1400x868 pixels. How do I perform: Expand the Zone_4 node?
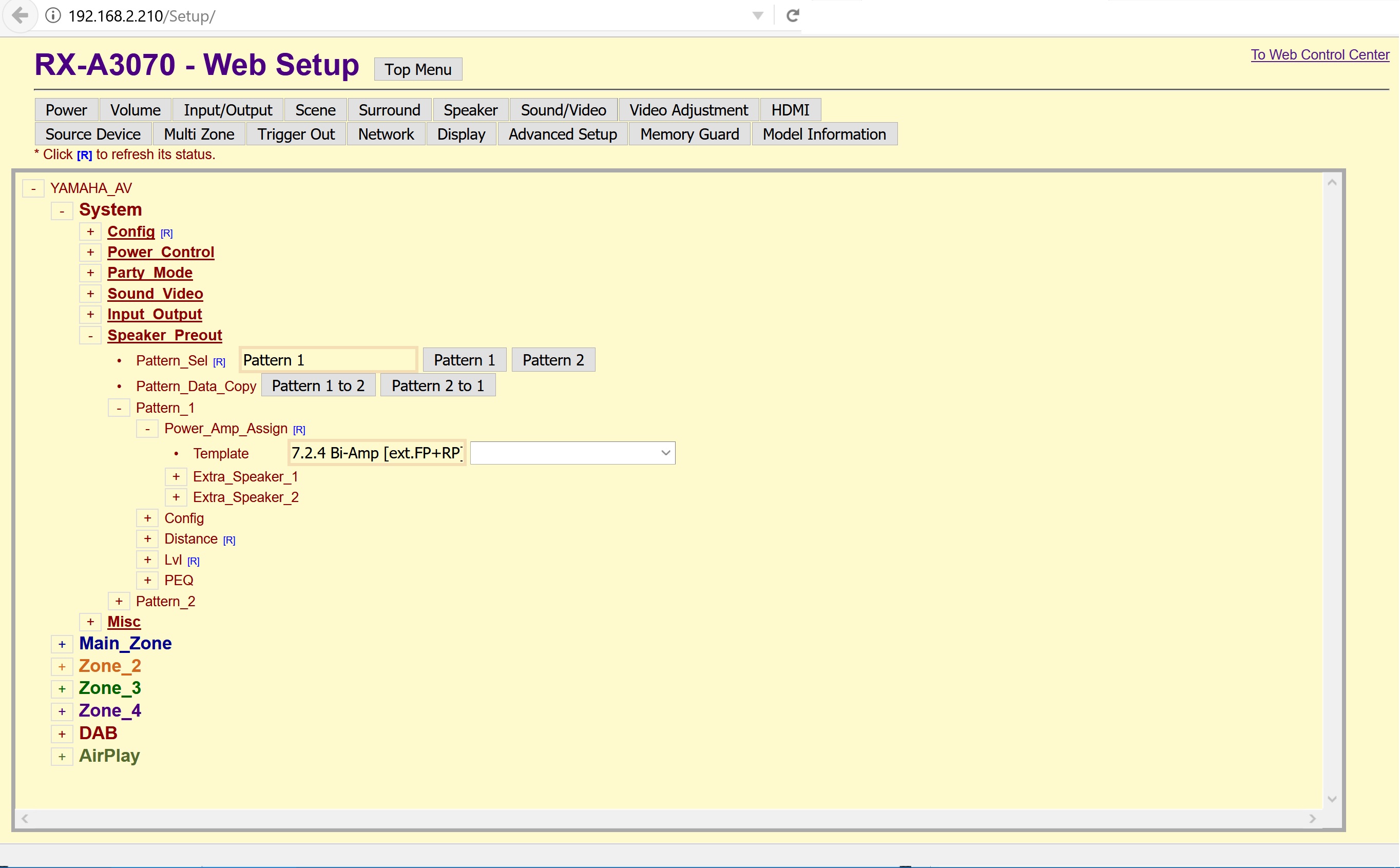(62, 711)
